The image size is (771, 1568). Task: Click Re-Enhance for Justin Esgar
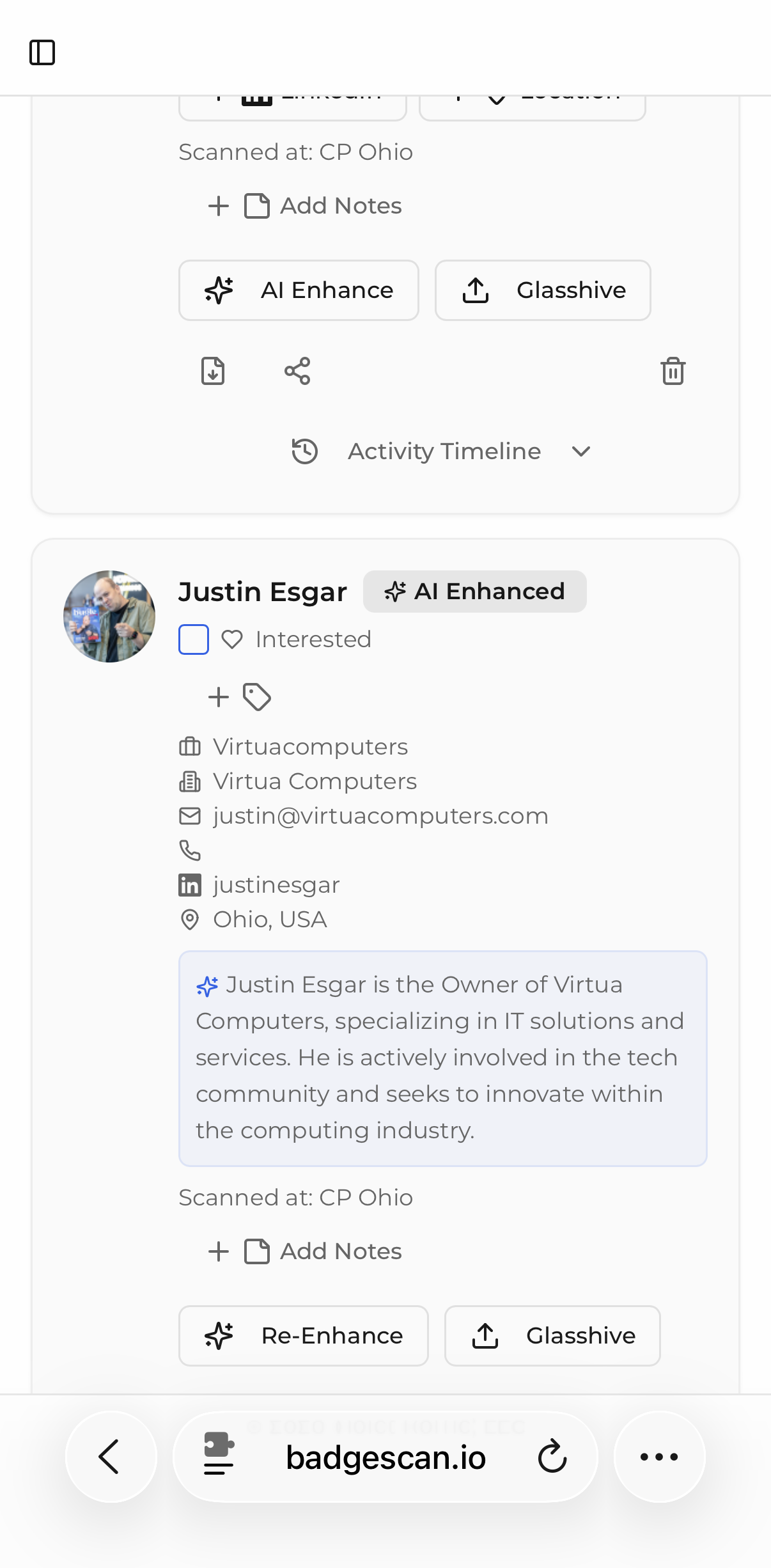[304, 1336]
